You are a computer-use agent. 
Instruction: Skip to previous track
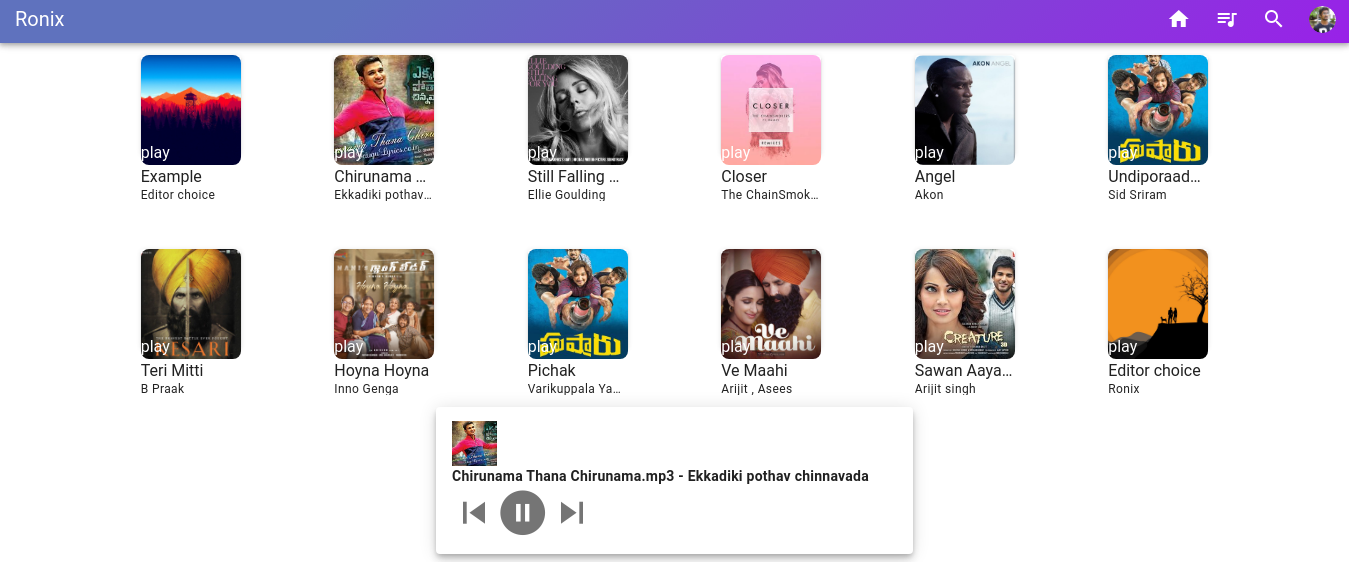point(474,513)
